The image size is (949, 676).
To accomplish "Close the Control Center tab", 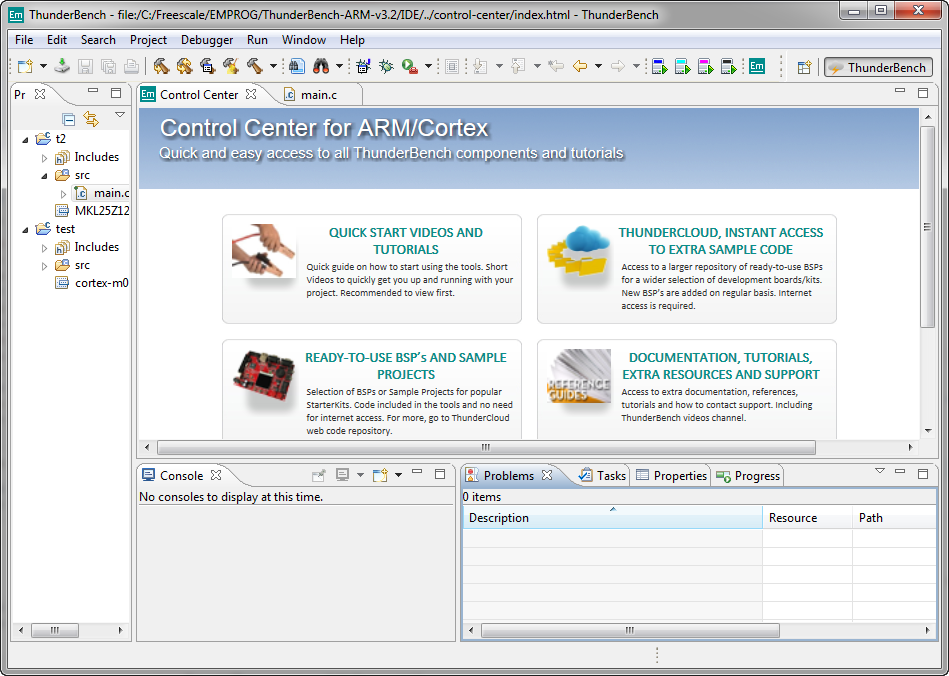I will coord(252,94).
